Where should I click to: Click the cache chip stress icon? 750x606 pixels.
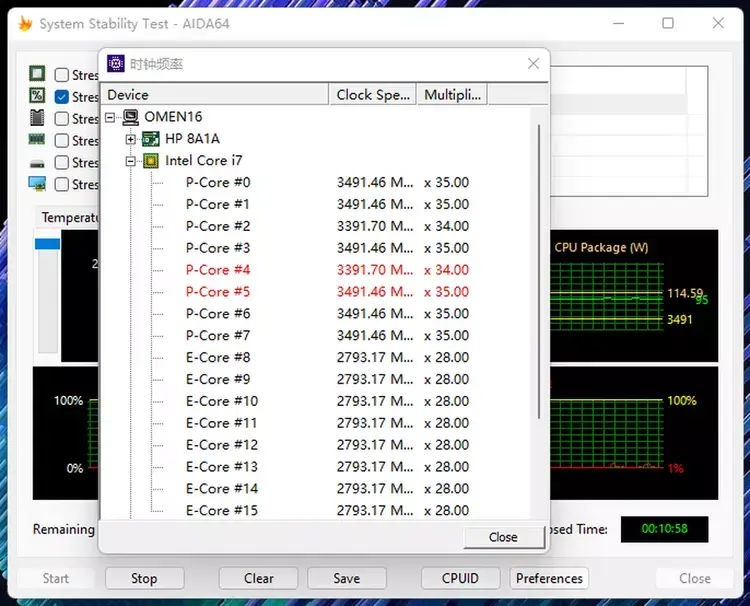pyautogui.click(x=37, y=118)
